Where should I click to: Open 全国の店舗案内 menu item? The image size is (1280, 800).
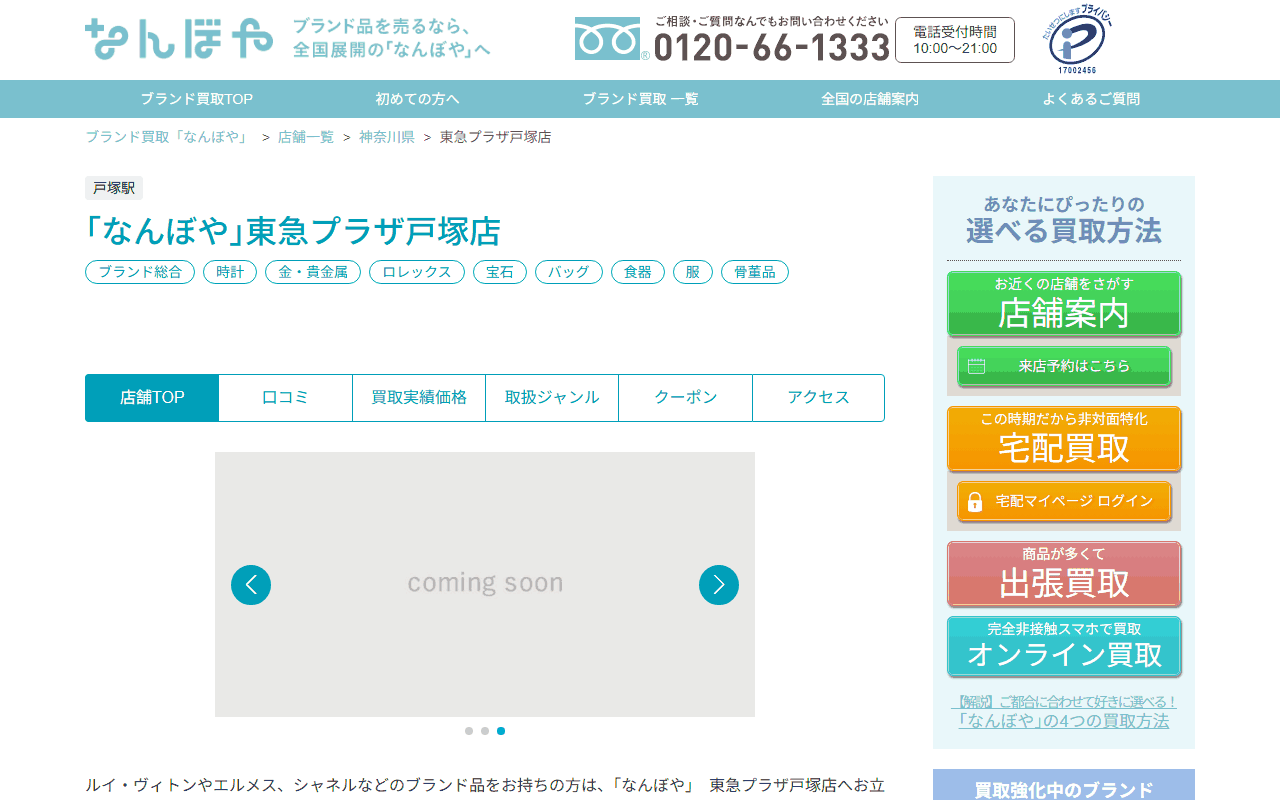coord(870,99)
